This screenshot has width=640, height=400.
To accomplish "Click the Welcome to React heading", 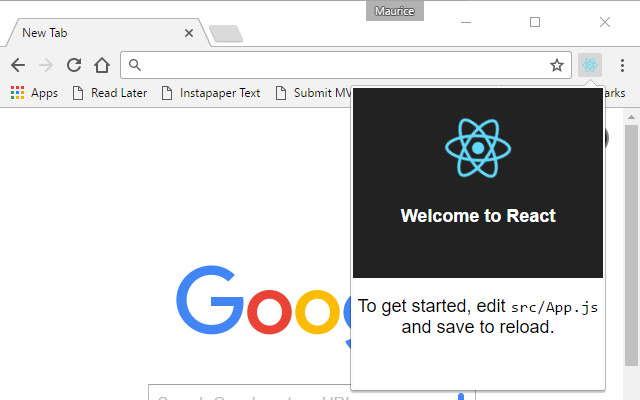I will pyautogui.click(x=478, y=216).
